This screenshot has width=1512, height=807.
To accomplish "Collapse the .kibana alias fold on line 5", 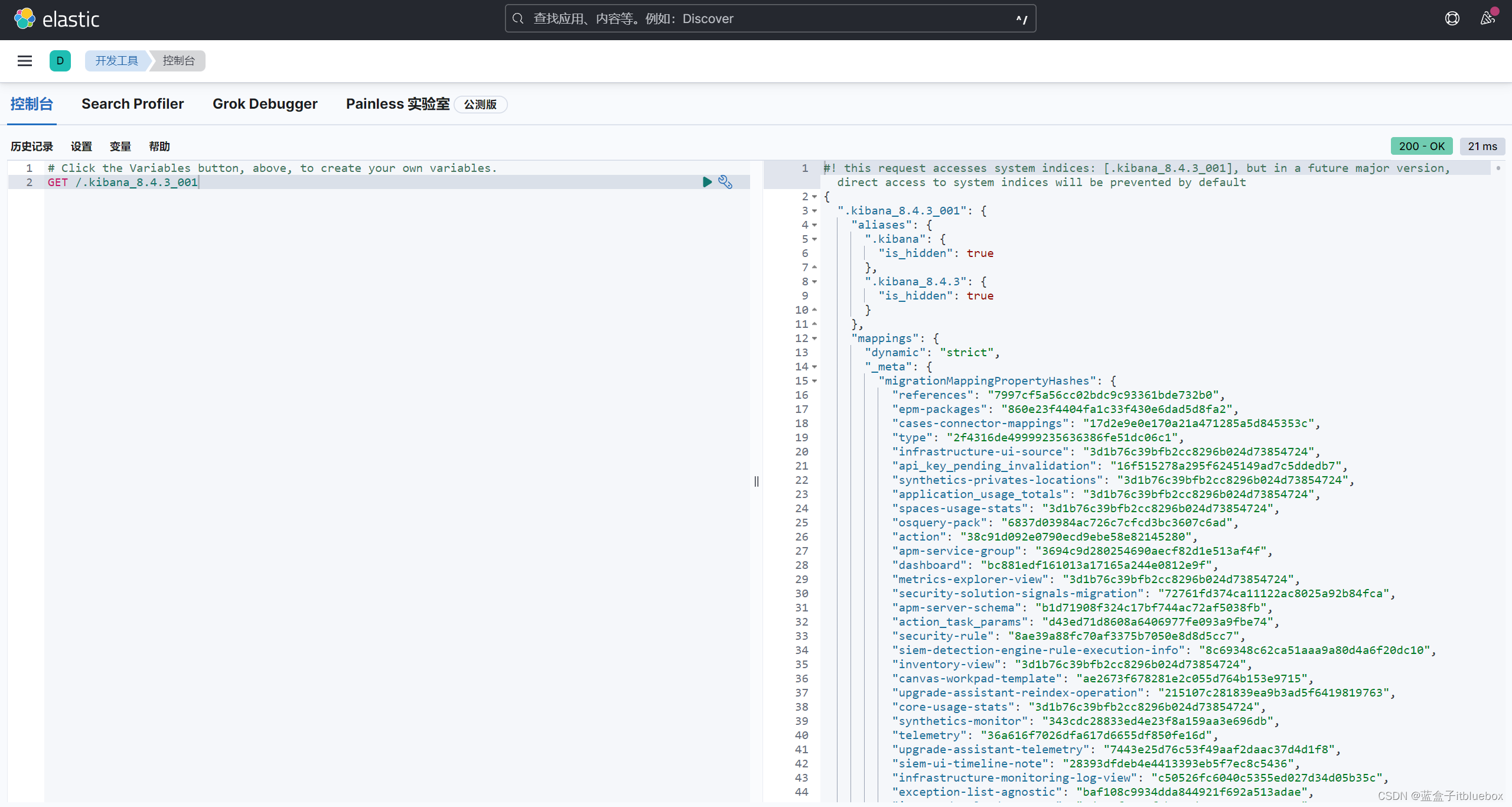I will point(815,239).
